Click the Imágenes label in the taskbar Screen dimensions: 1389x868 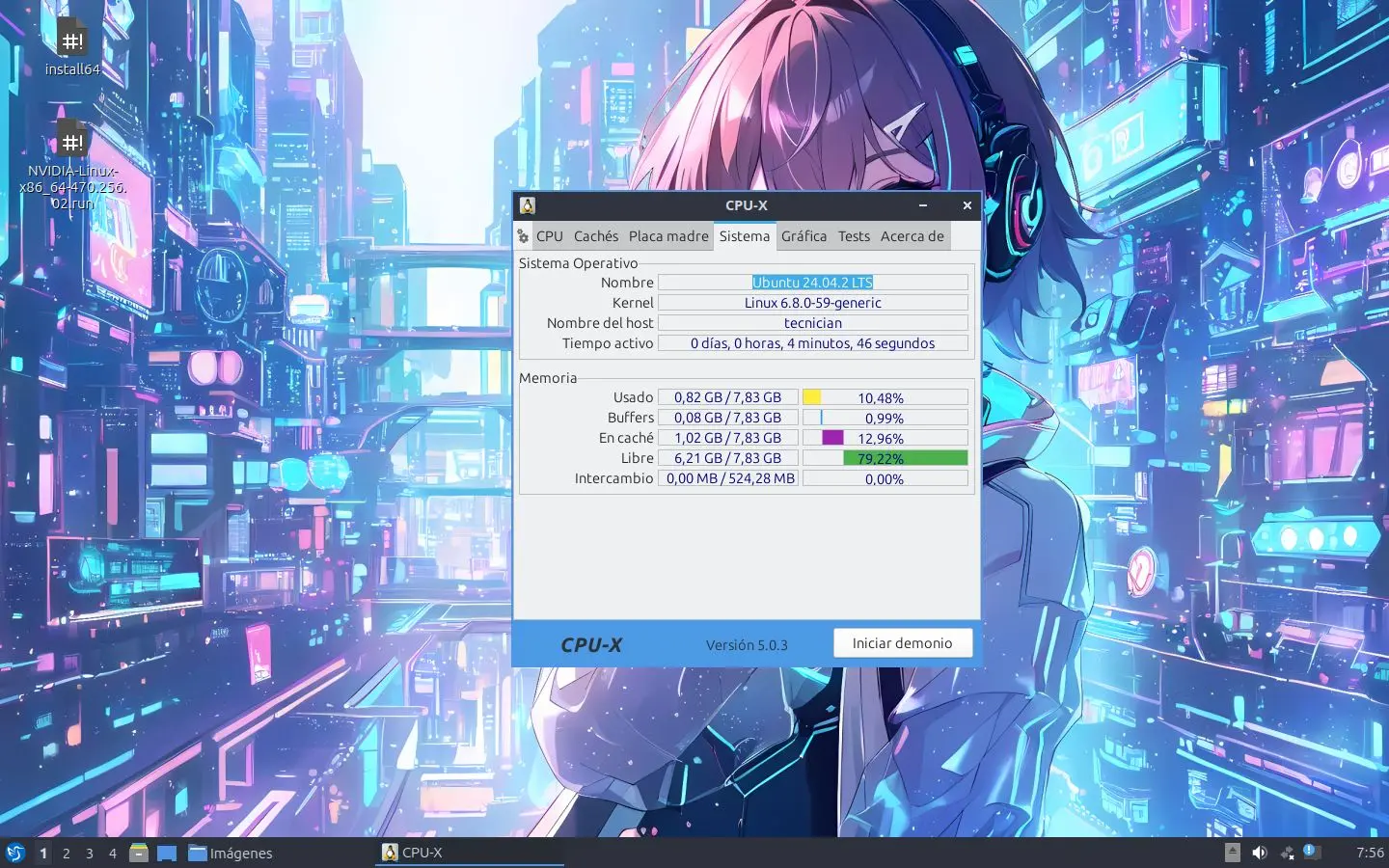pyautogui.click(x=241, y=854)
